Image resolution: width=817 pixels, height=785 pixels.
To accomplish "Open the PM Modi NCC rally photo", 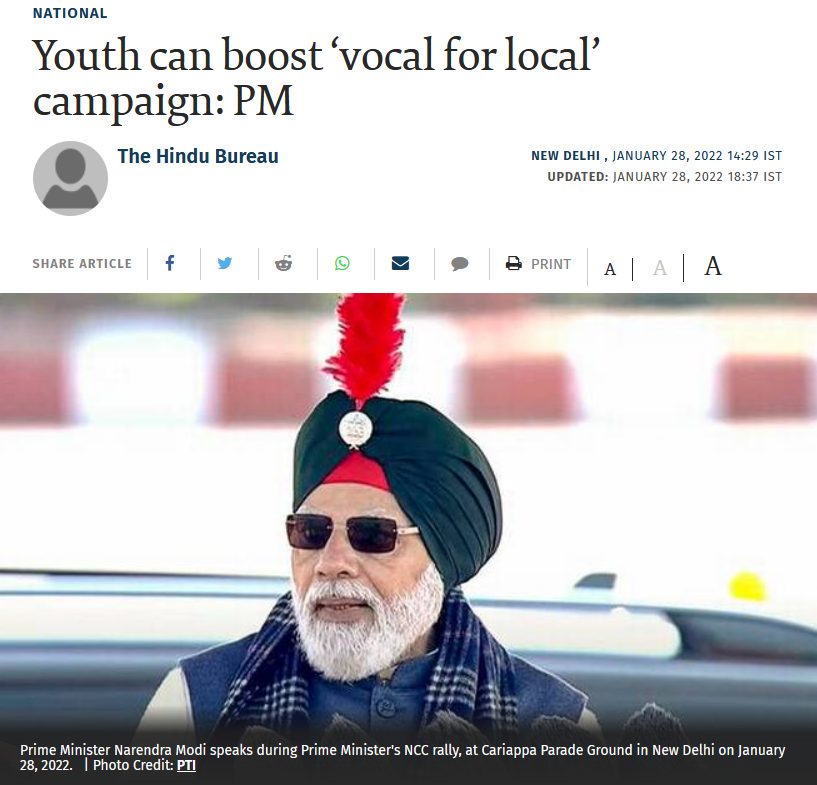I will (x=408, y=513).
